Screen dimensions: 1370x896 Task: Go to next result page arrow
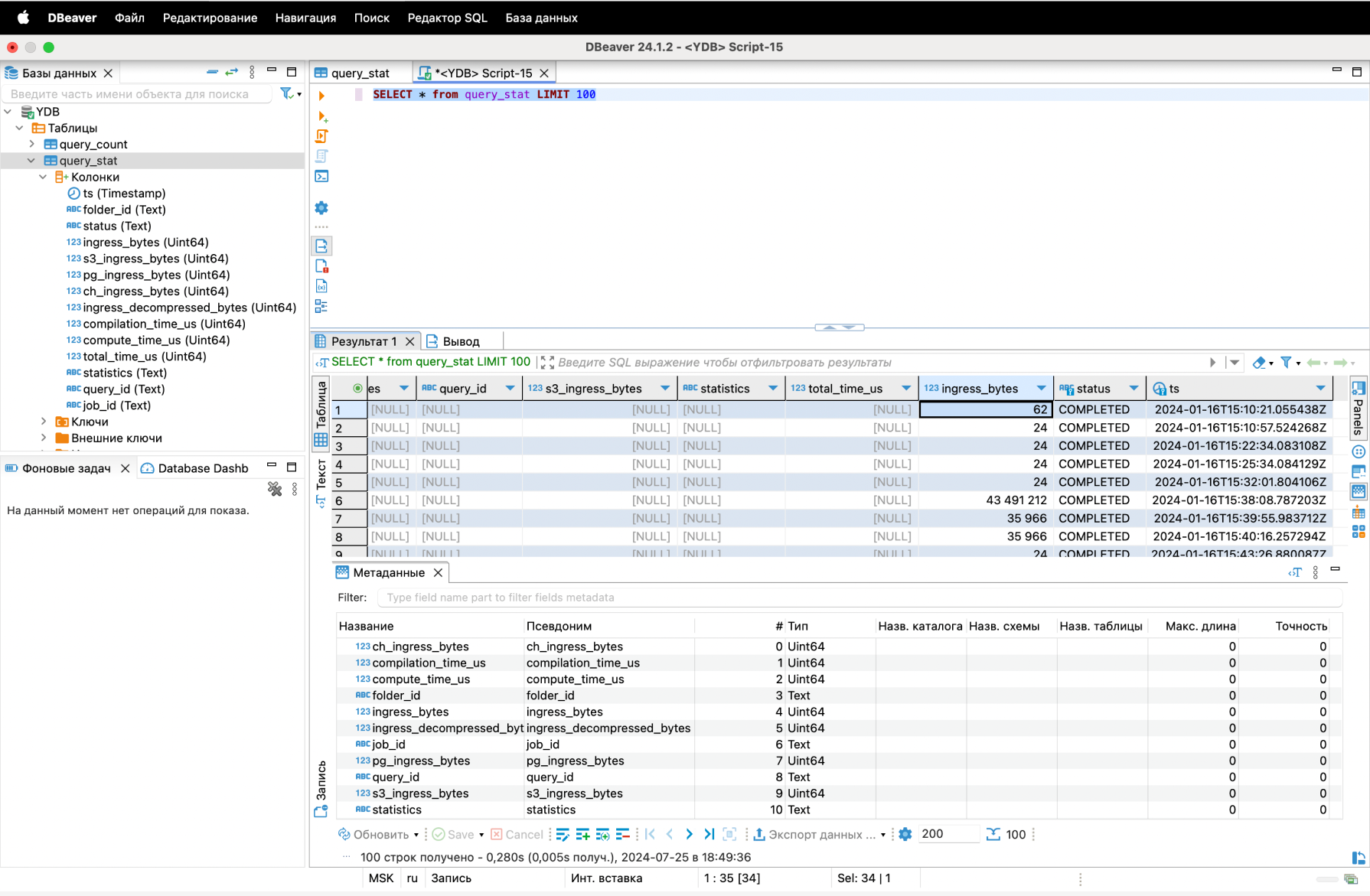pyautogui.click(x=689, y=834)
